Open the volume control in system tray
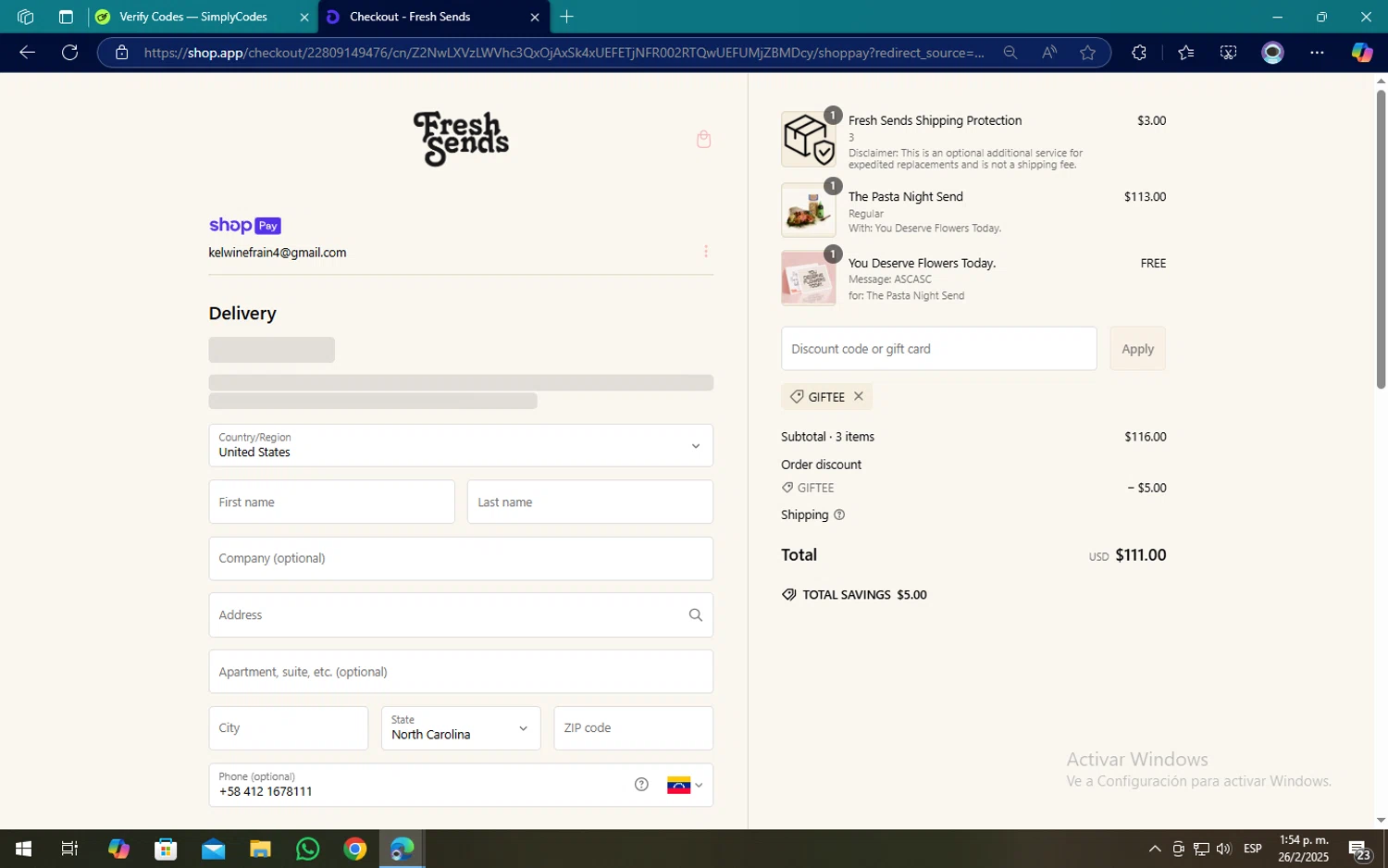 click(x=1224, y=849)
